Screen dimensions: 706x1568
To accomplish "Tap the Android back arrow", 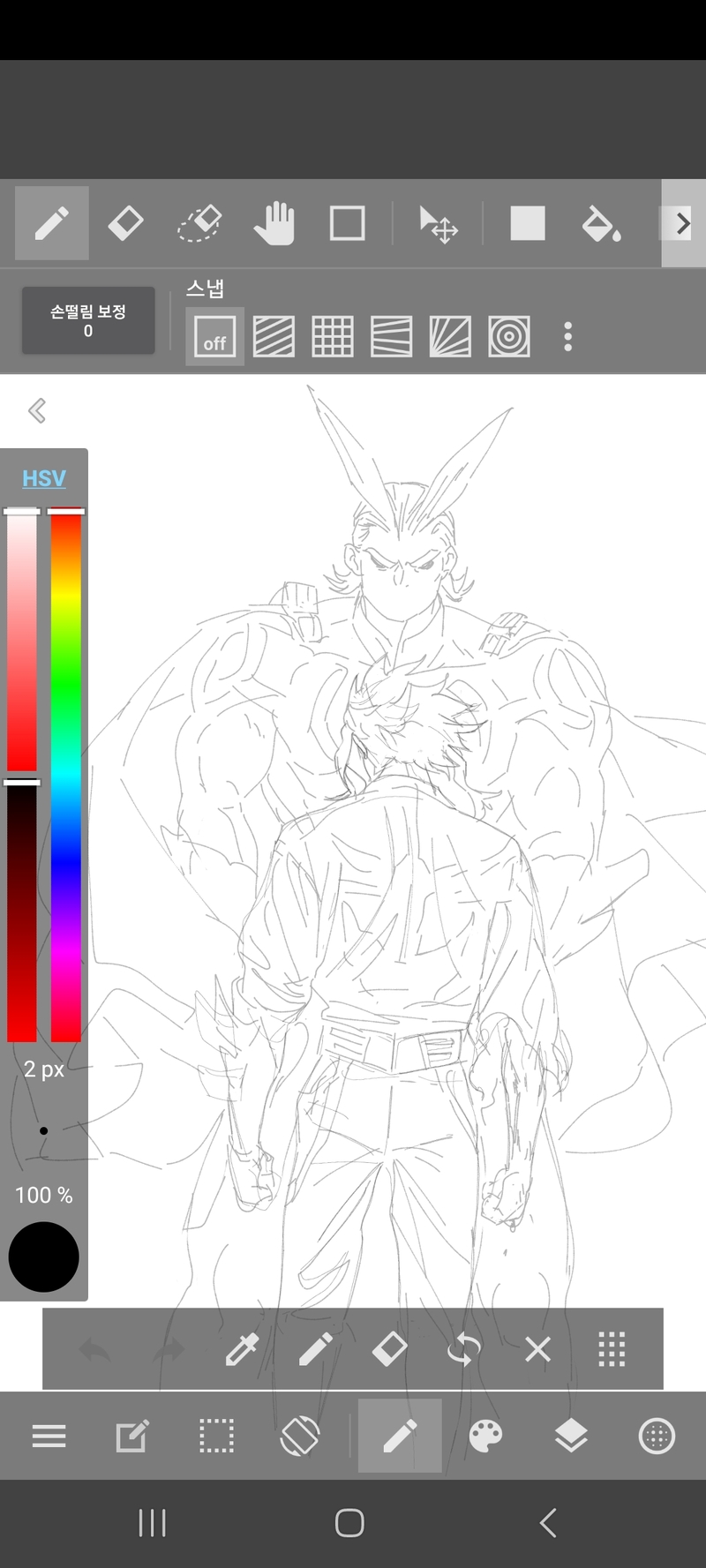I will point(548,1523).
